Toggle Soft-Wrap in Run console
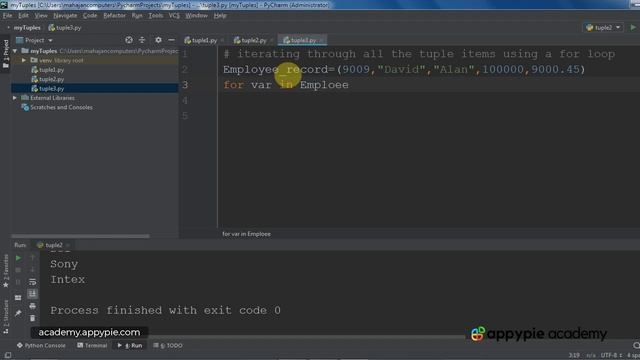Viewport: 640px width, 360px height. (x=33, y=282)
